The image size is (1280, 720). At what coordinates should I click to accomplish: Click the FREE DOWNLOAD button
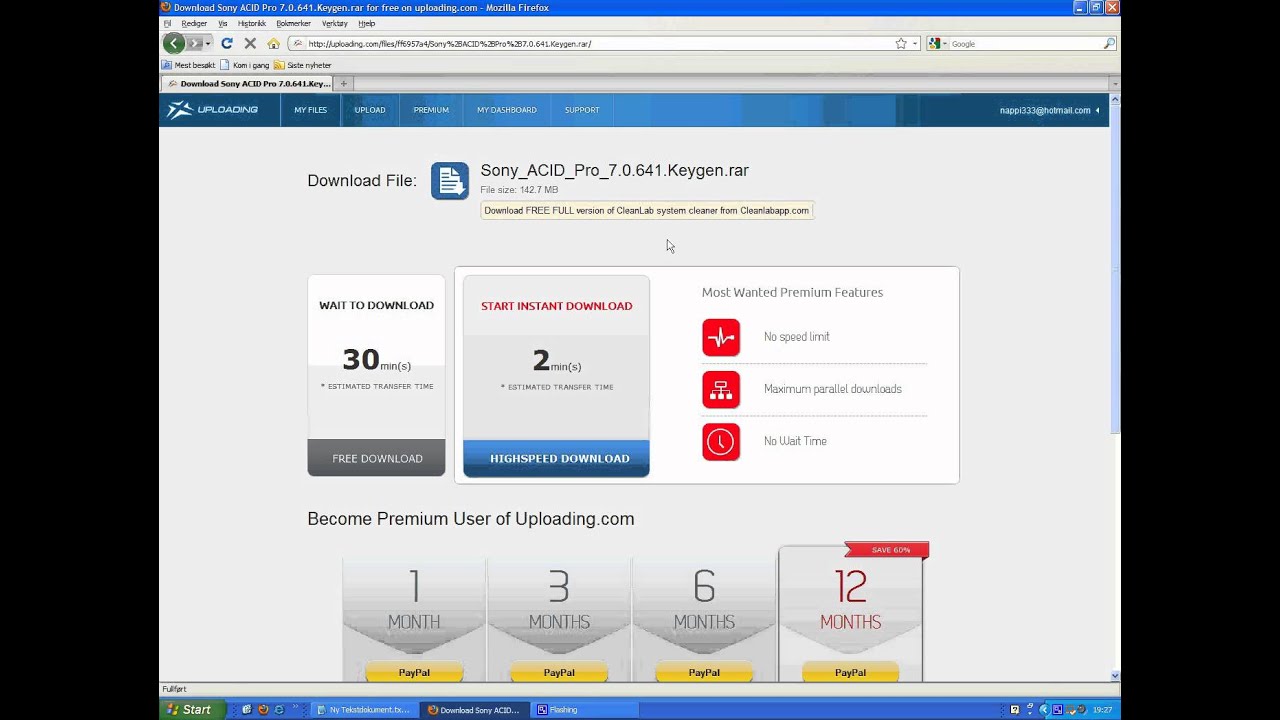click(377, 458)
